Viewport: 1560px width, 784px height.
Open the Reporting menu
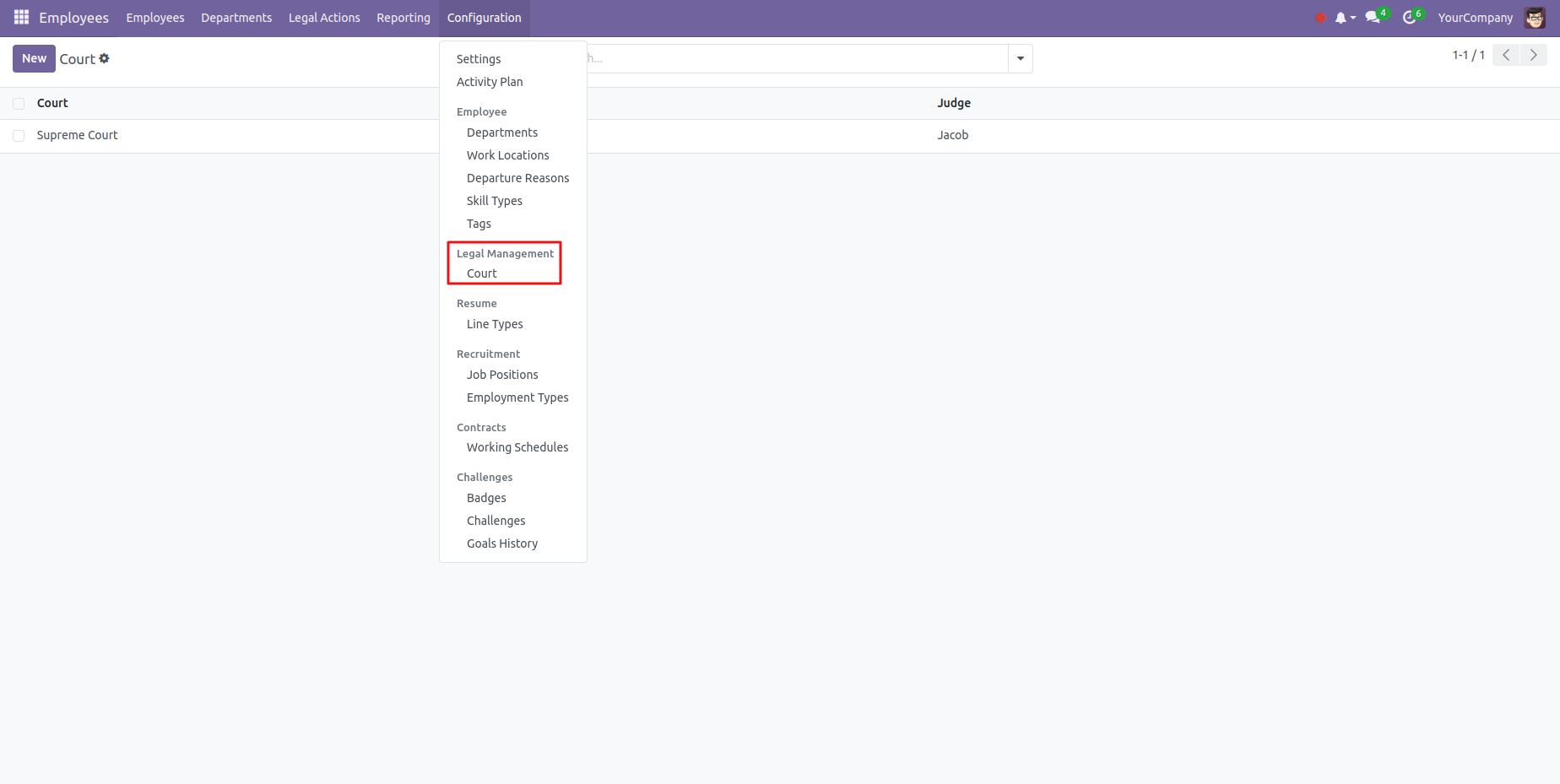click(403, 18)
